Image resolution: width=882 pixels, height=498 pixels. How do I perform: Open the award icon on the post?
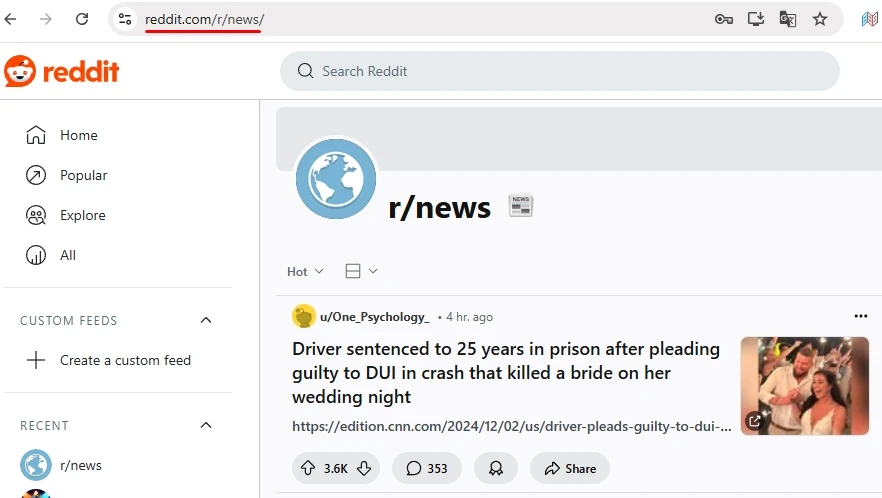pyautogui.click(x=495, y=468)
